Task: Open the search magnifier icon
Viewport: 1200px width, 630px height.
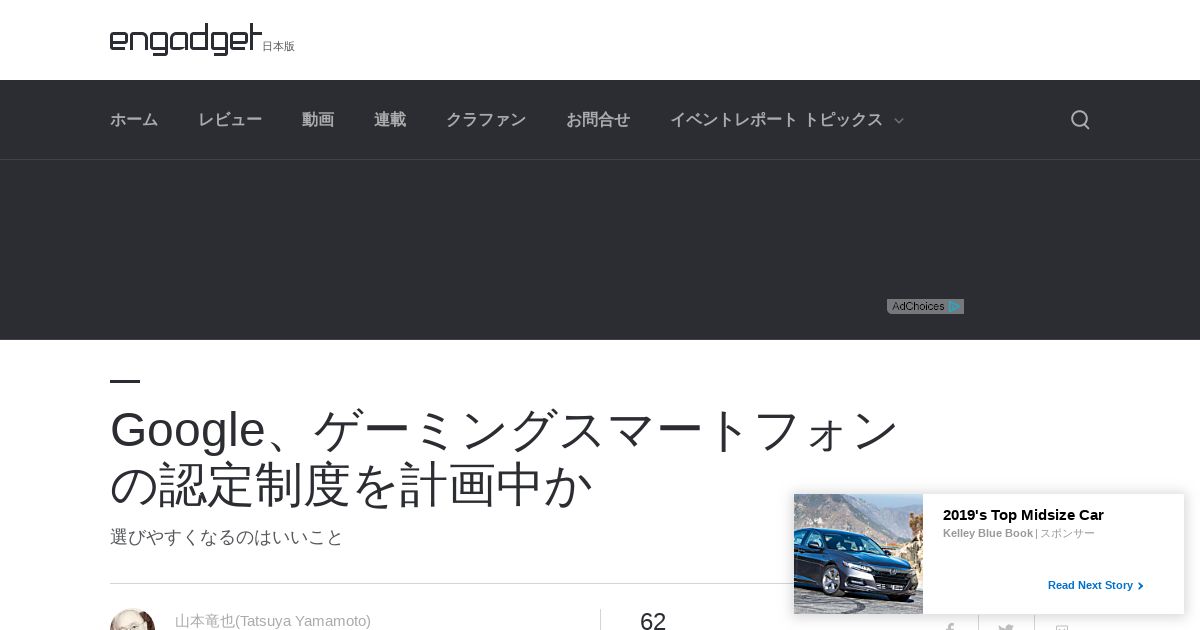Action: coord(1080,120)
